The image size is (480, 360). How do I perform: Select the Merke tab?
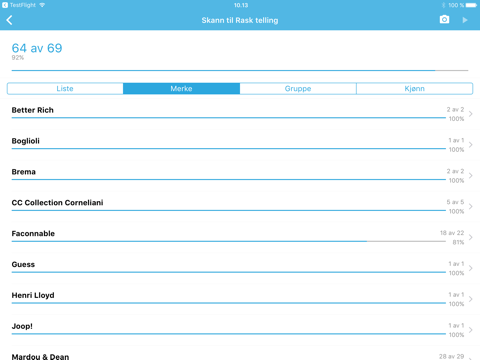click(x=181, y=89)
